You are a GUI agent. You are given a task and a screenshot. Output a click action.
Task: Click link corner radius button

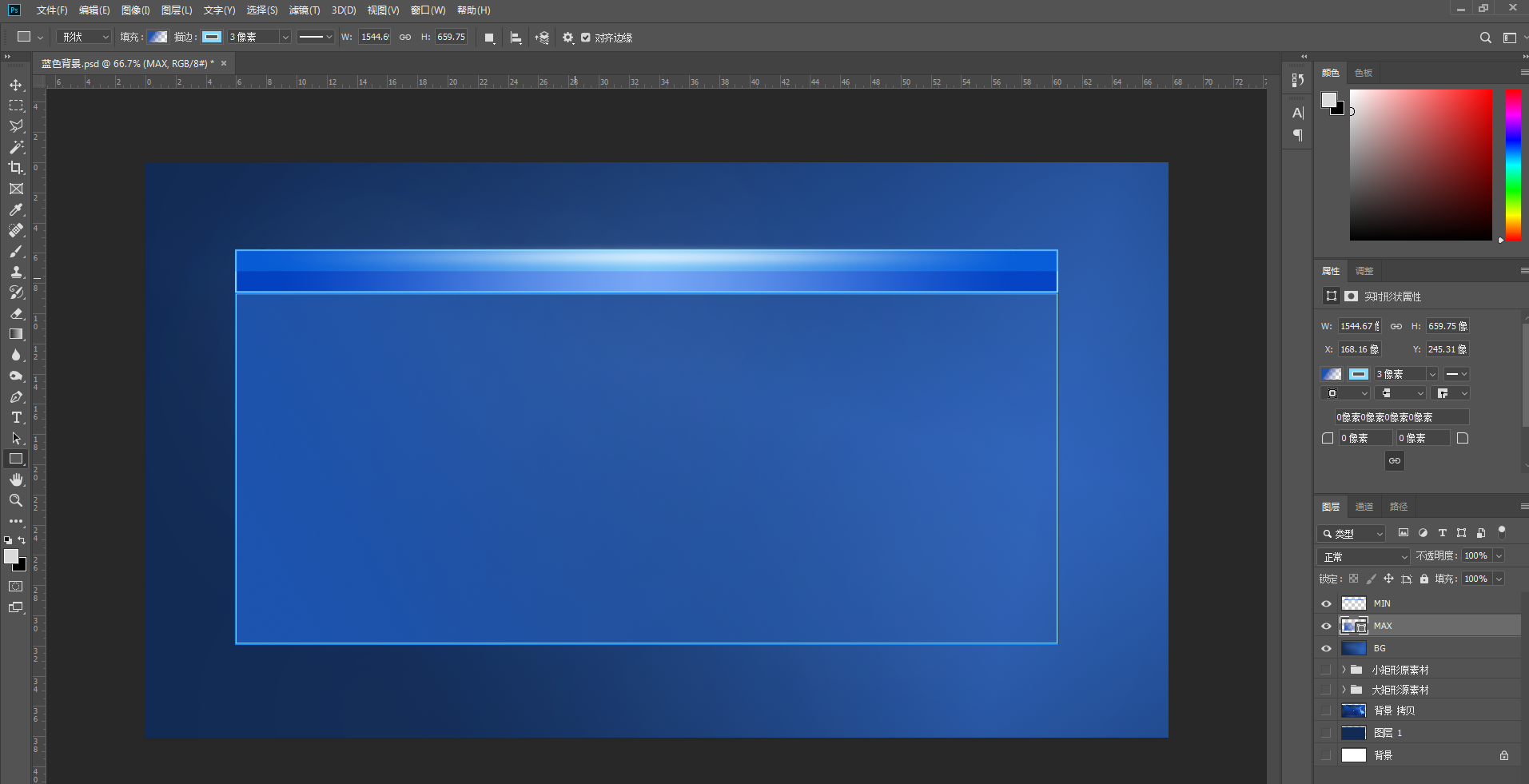(1395, 460)
